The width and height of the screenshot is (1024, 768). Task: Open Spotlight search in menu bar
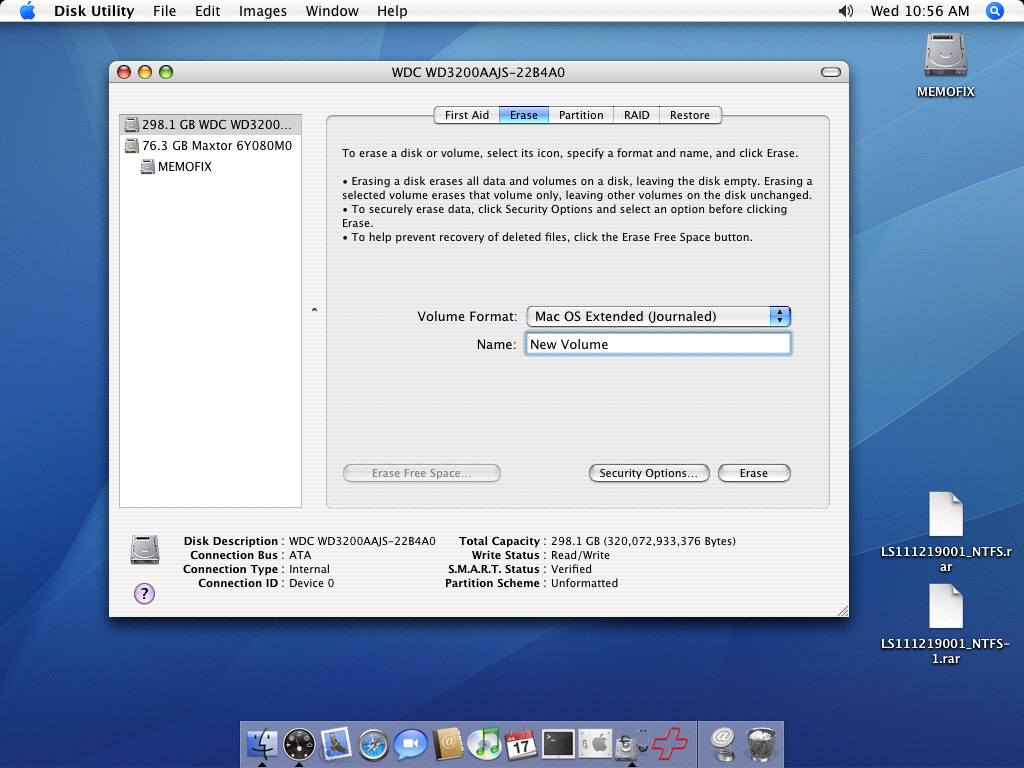[994, 11]
